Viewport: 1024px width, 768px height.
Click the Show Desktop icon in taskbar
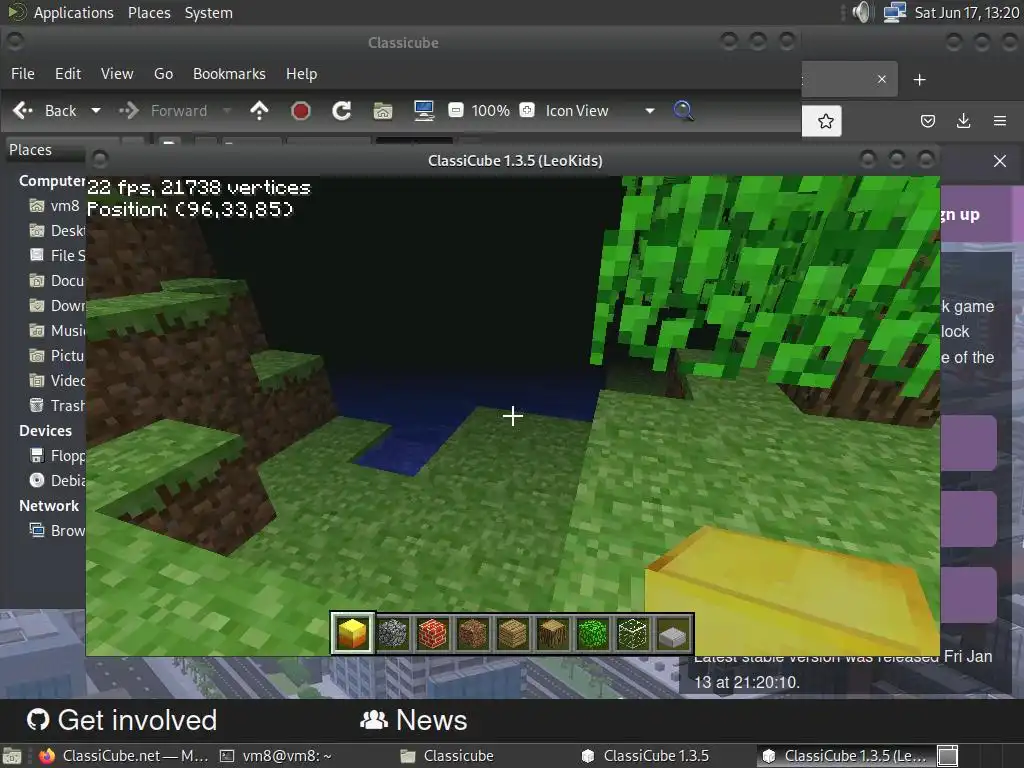[12, 756]
